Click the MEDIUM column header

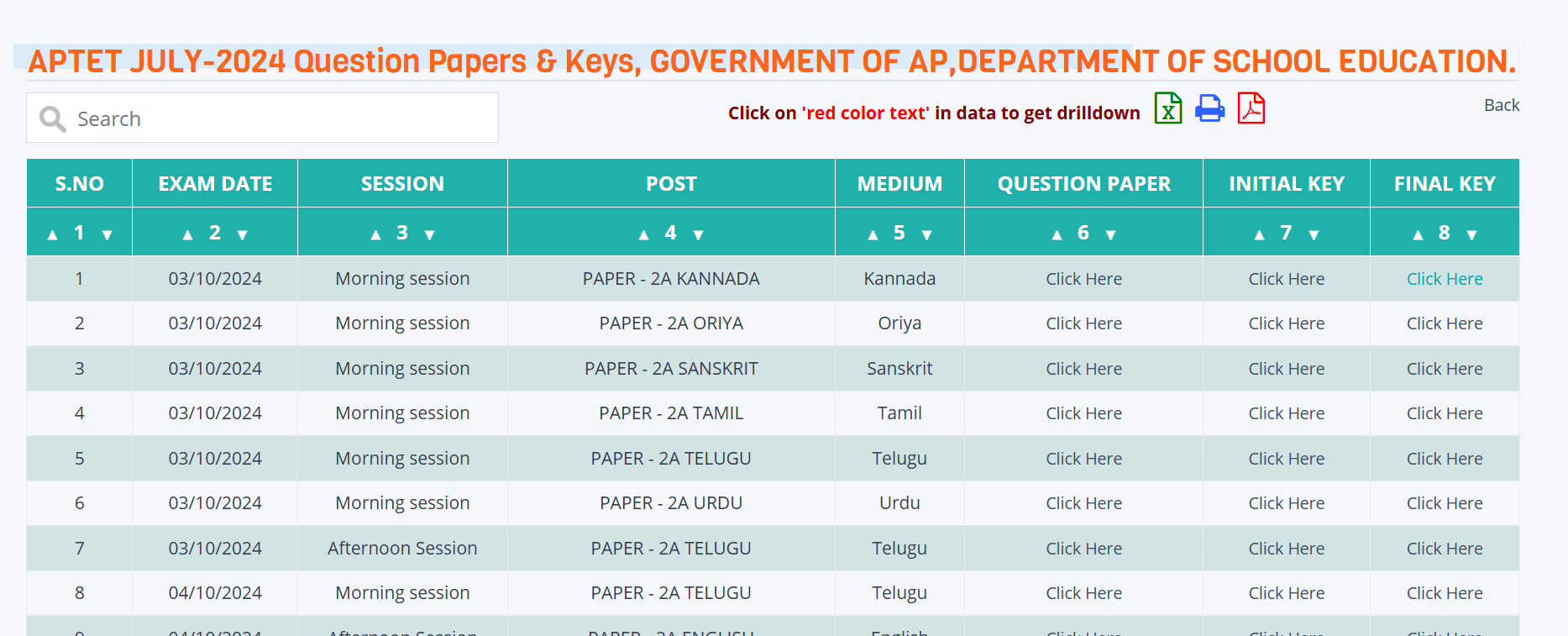[899, 183]
